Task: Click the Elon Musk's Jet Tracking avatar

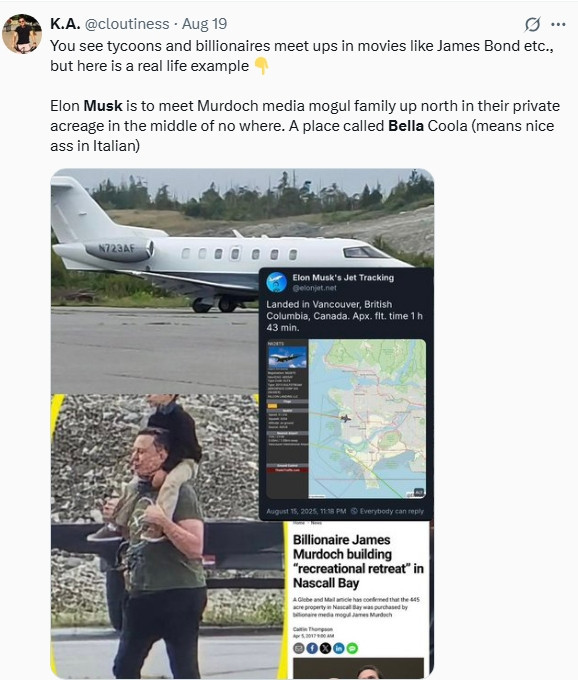Action: pyautogui.click(x=277, y=282)
